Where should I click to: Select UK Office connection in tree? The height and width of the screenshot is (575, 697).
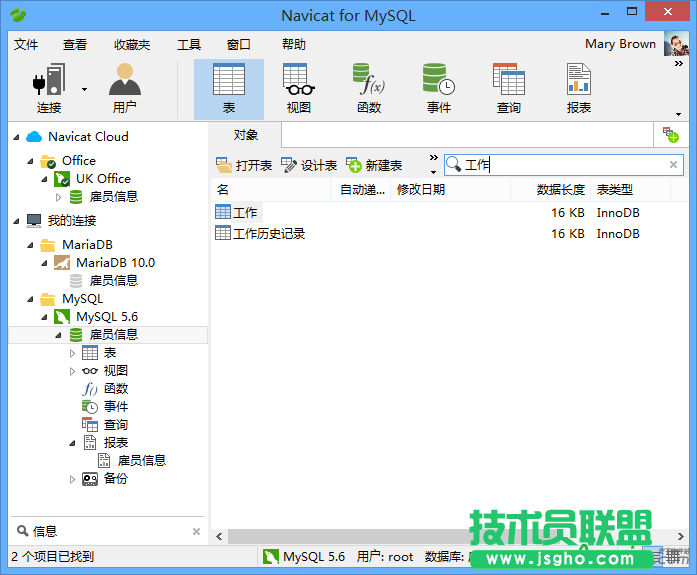coord(93,179)
